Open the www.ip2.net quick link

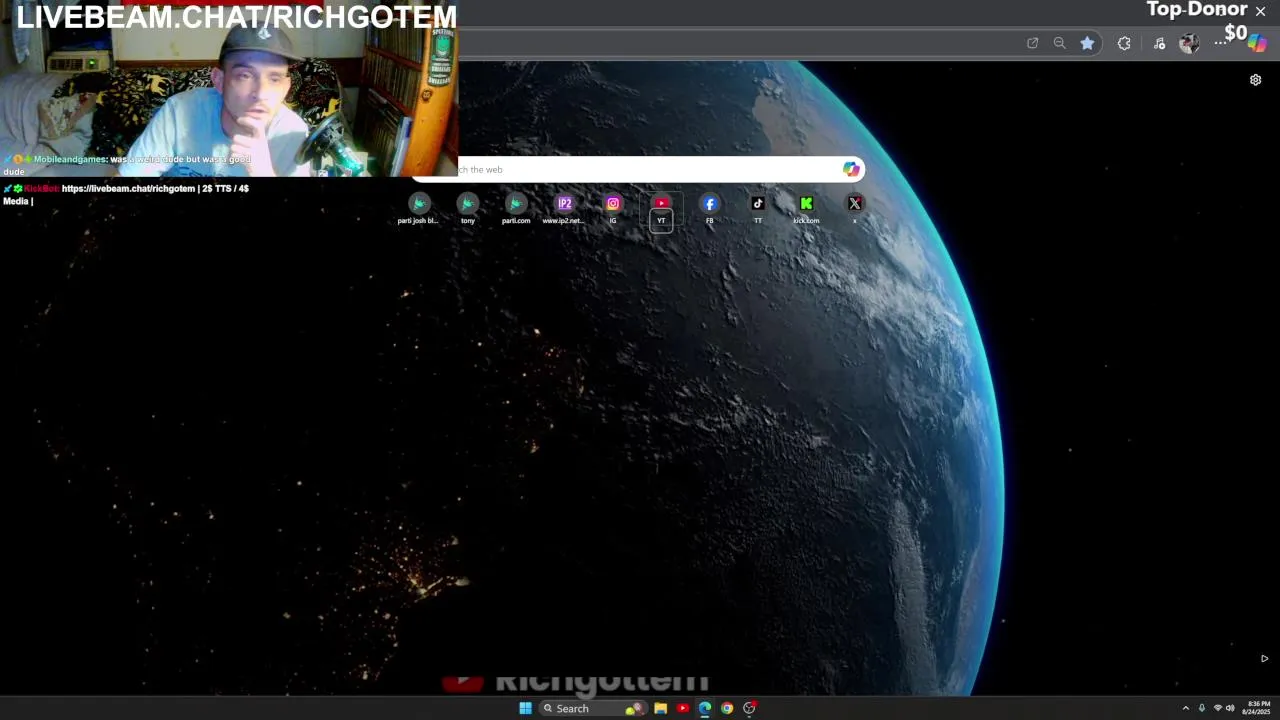pyautogui.click(x=564, y=209)
